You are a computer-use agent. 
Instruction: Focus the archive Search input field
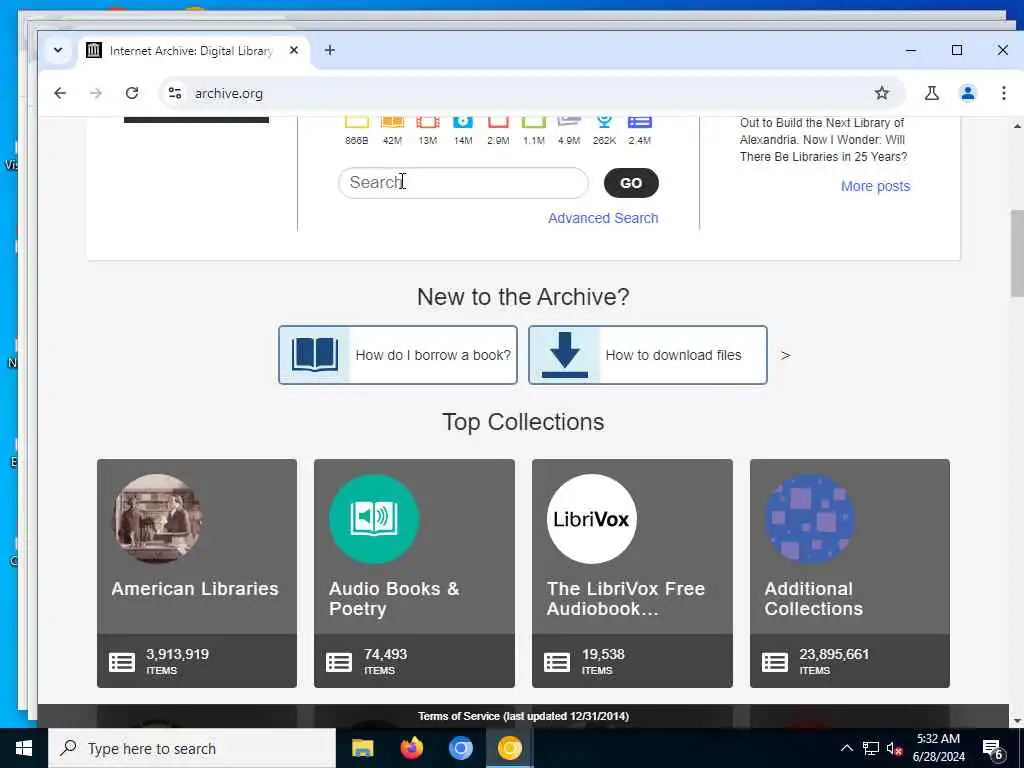tap(463, 182)
